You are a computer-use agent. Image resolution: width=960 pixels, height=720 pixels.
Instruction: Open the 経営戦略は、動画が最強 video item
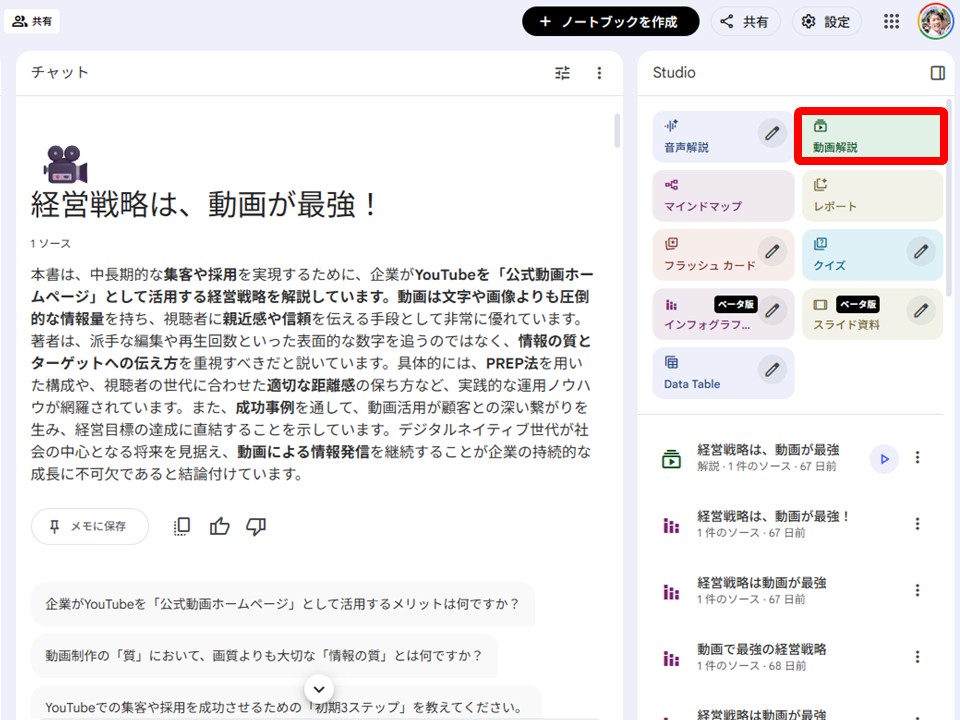[x=768, y=457]
